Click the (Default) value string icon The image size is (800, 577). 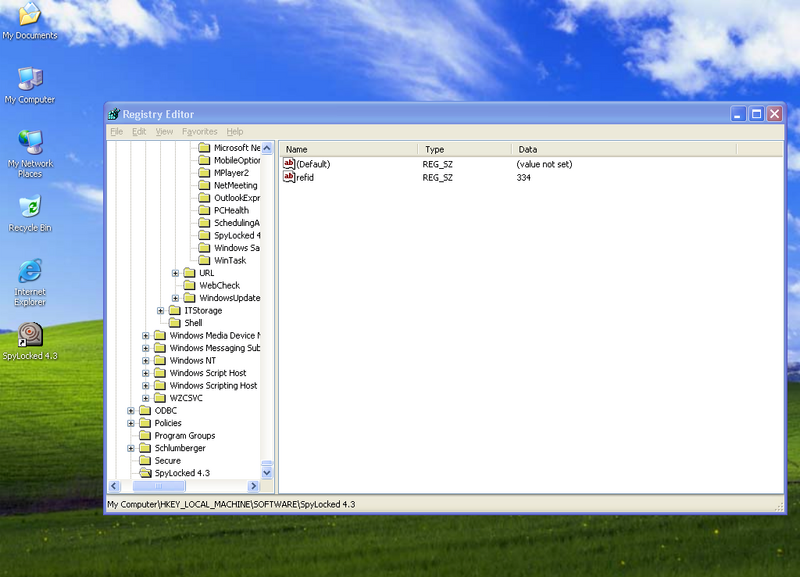289,164
